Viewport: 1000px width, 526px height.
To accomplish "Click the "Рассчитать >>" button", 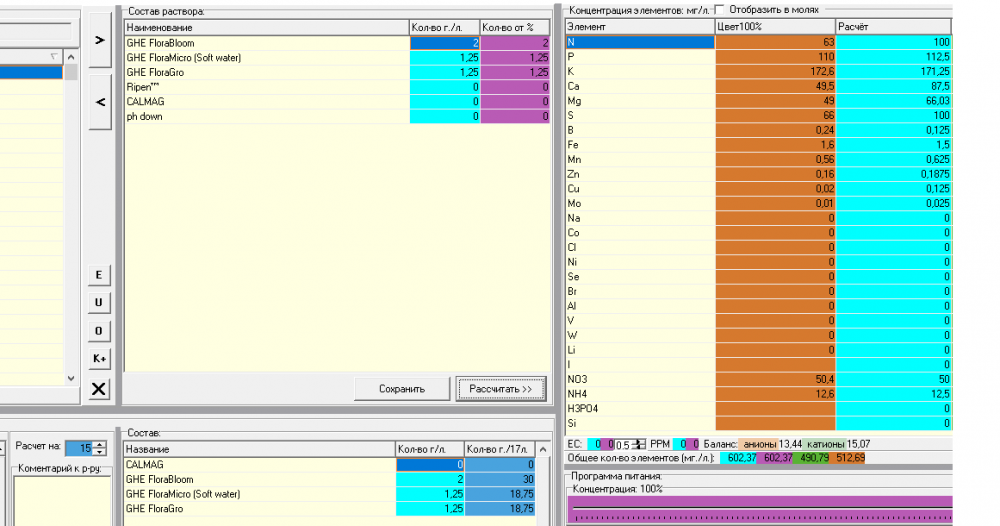I will [x=501, y=389].
